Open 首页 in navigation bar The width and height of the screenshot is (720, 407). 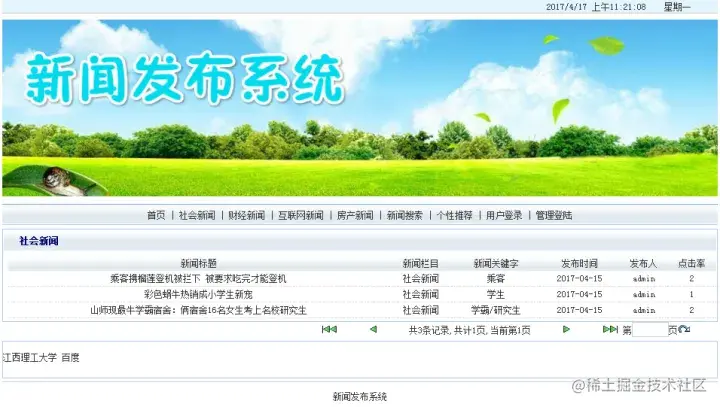[156, 215]
